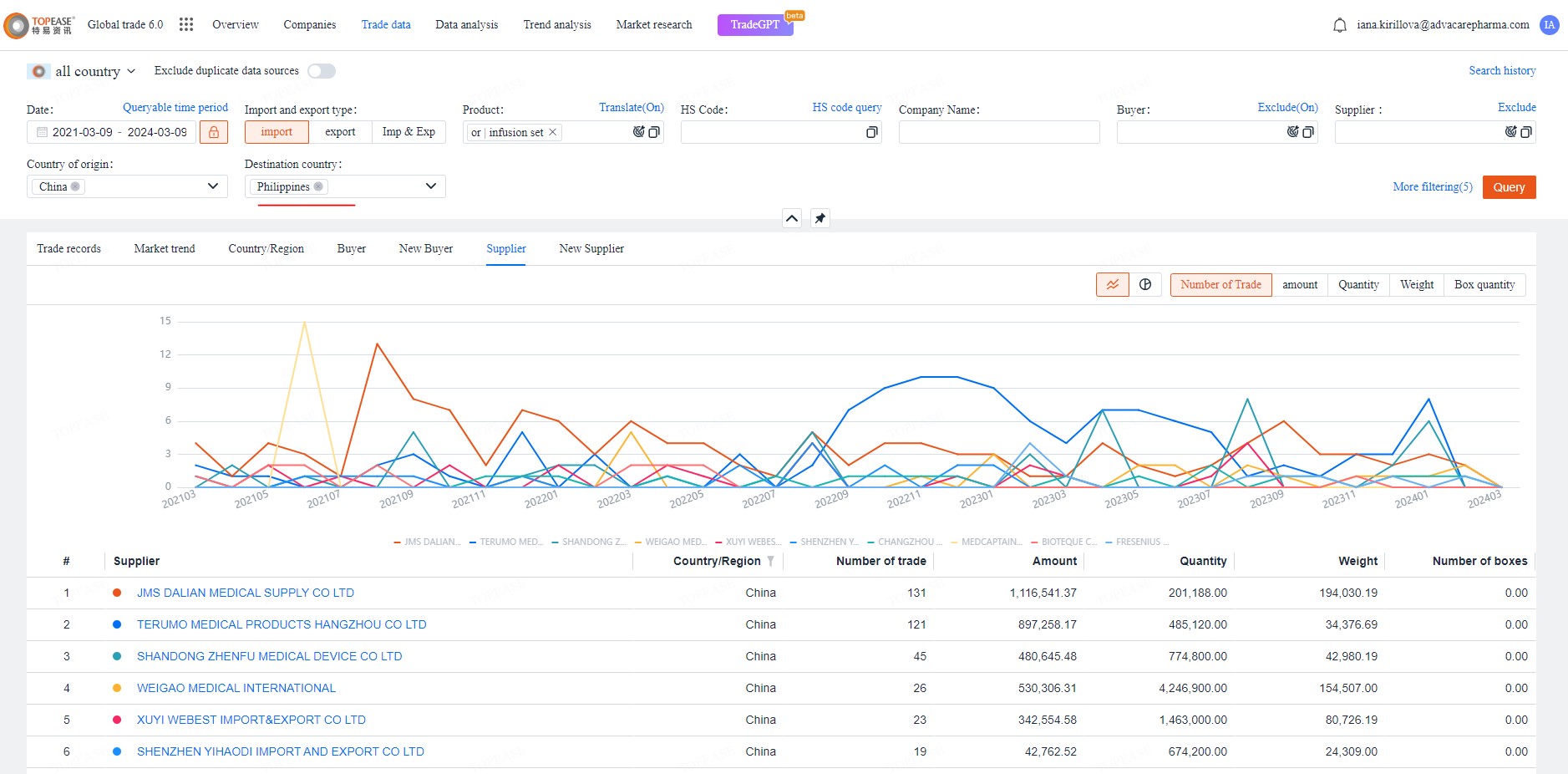Switch to the New Buyer tab
1568x774 pixels.
[426, 249]
